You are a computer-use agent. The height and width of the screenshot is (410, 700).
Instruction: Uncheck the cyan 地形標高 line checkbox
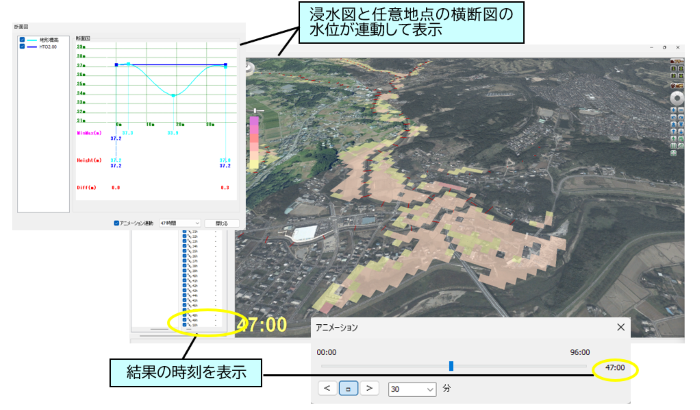(x=22, y=40)
